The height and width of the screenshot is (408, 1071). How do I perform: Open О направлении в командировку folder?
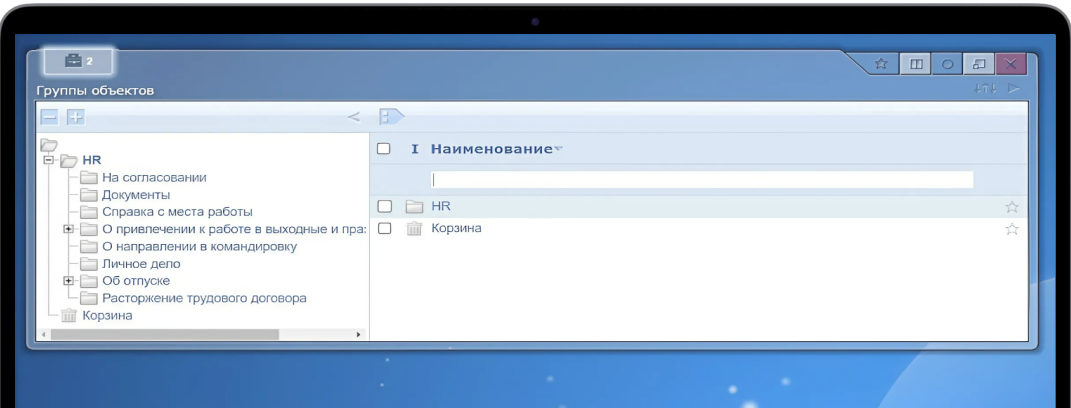199,247
